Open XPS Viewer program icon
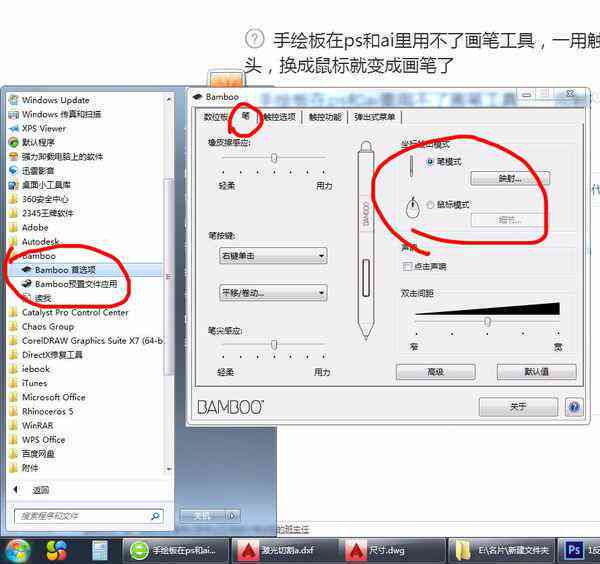 pyautogui.click(x=13, y=129)
